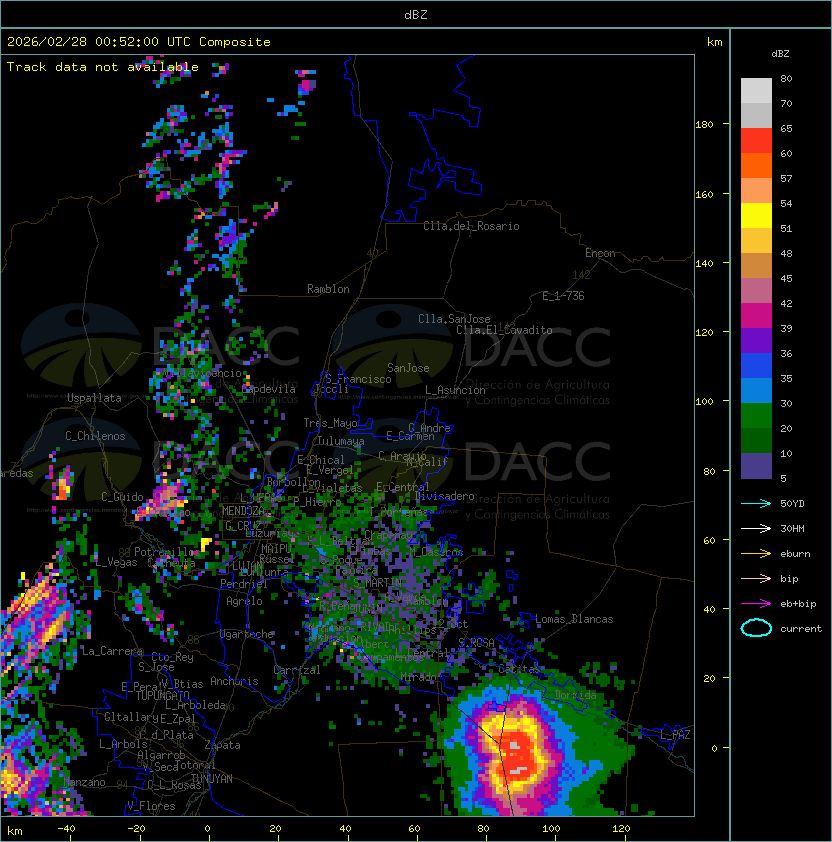832x842 pixels.
Task: Pick the dark orange swatch below the 60 label
Action: coord(756,165)
